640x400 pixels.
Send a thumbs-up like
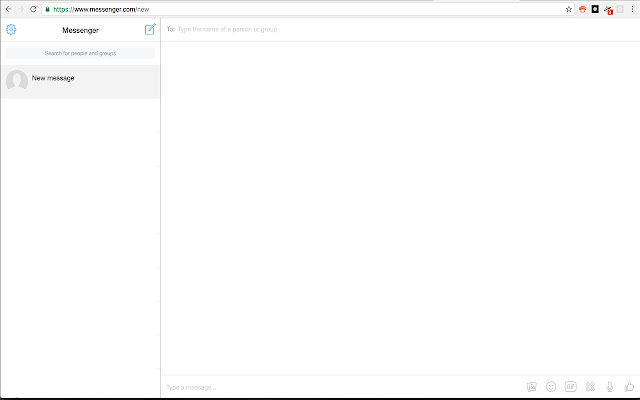pos(629,386)
